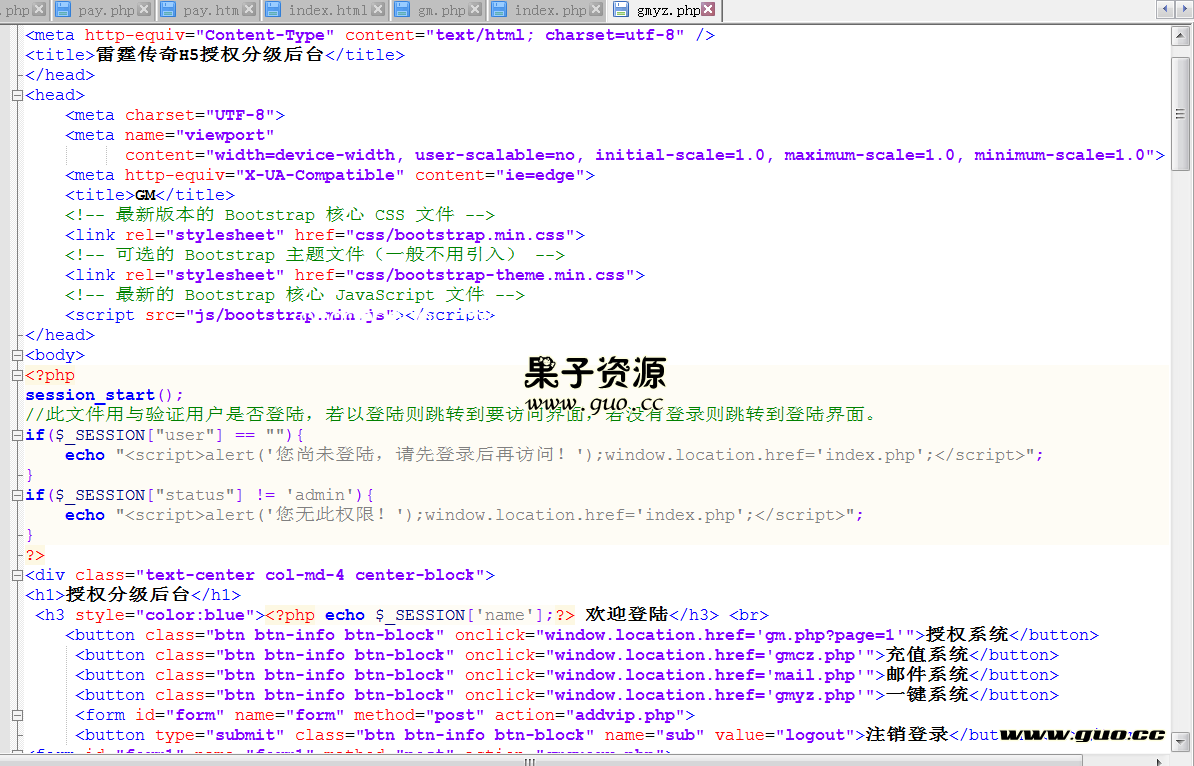Close the pay.php tab
Viewport: 1194px width, 766px height.
click(144, 10)
